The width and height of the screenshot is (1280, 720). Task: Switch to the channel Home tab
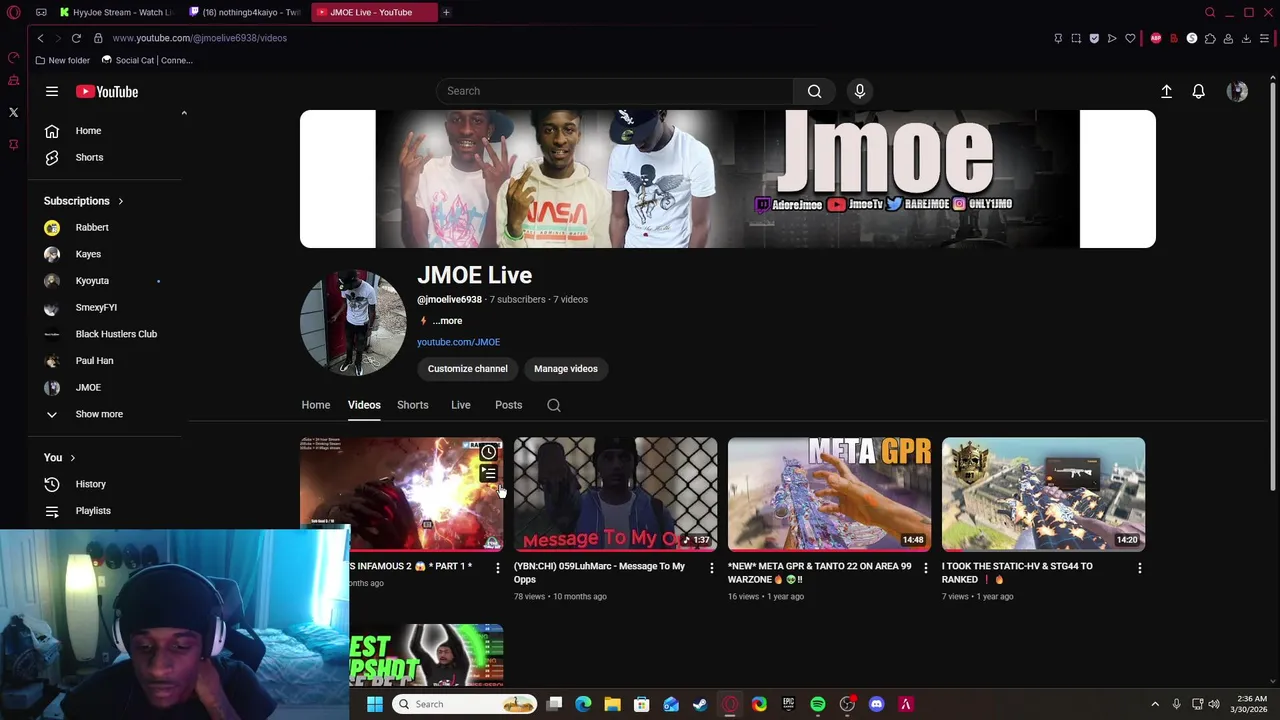point(316,405)
